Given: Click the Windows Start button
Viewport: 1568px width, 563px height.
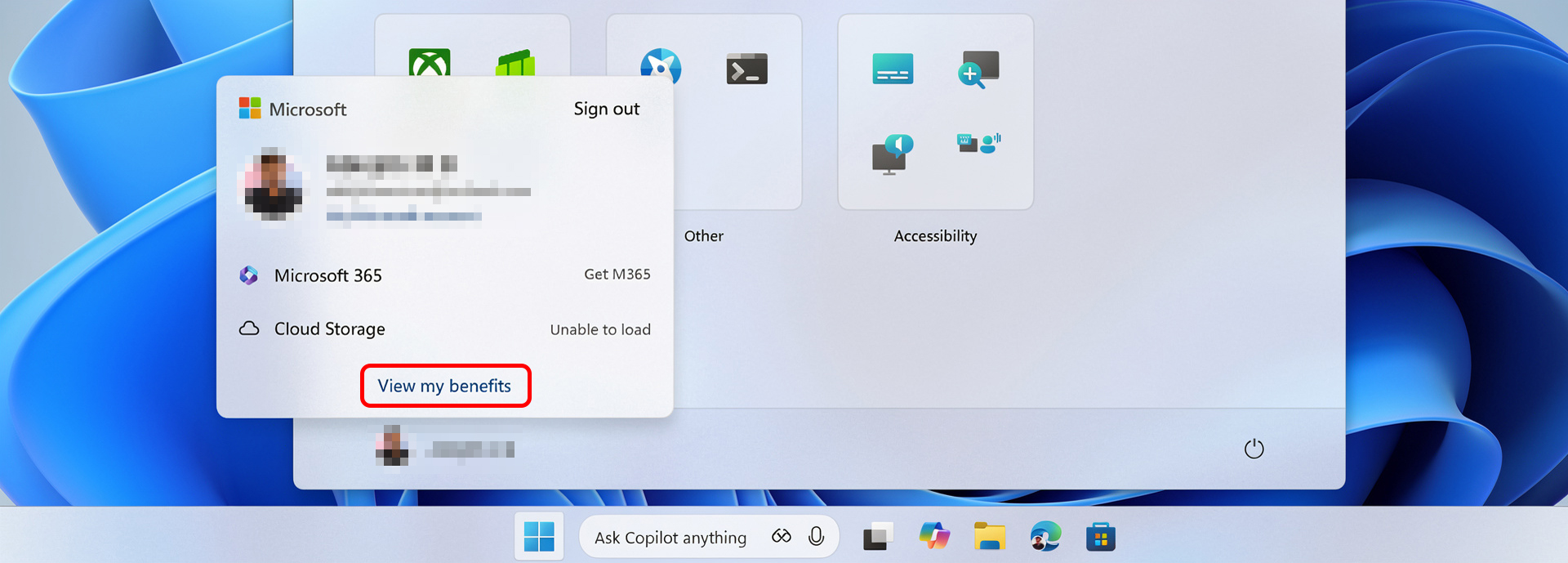Looking at the screenshot, I should tap(539, 537).
